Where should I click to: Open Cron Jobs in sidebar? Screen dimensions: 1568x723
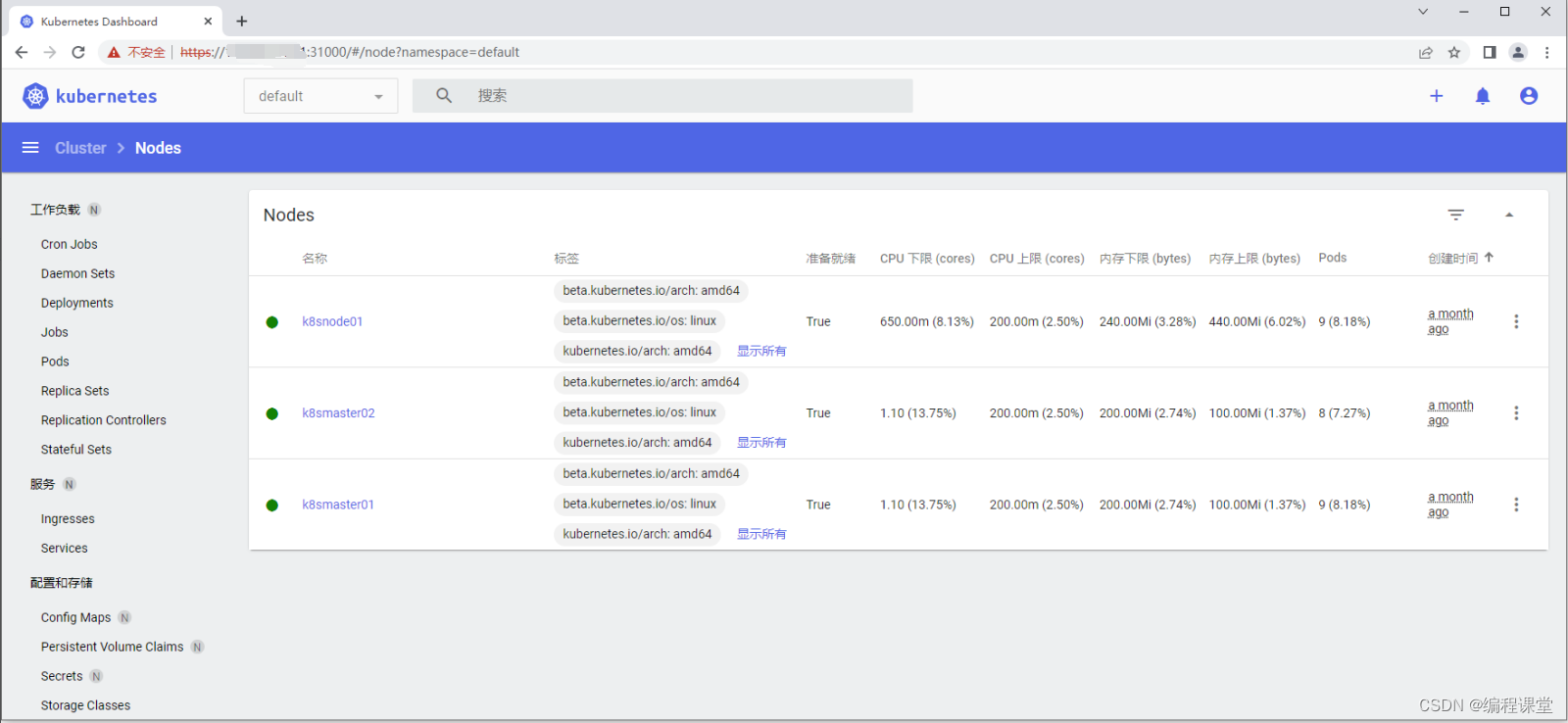70,244
